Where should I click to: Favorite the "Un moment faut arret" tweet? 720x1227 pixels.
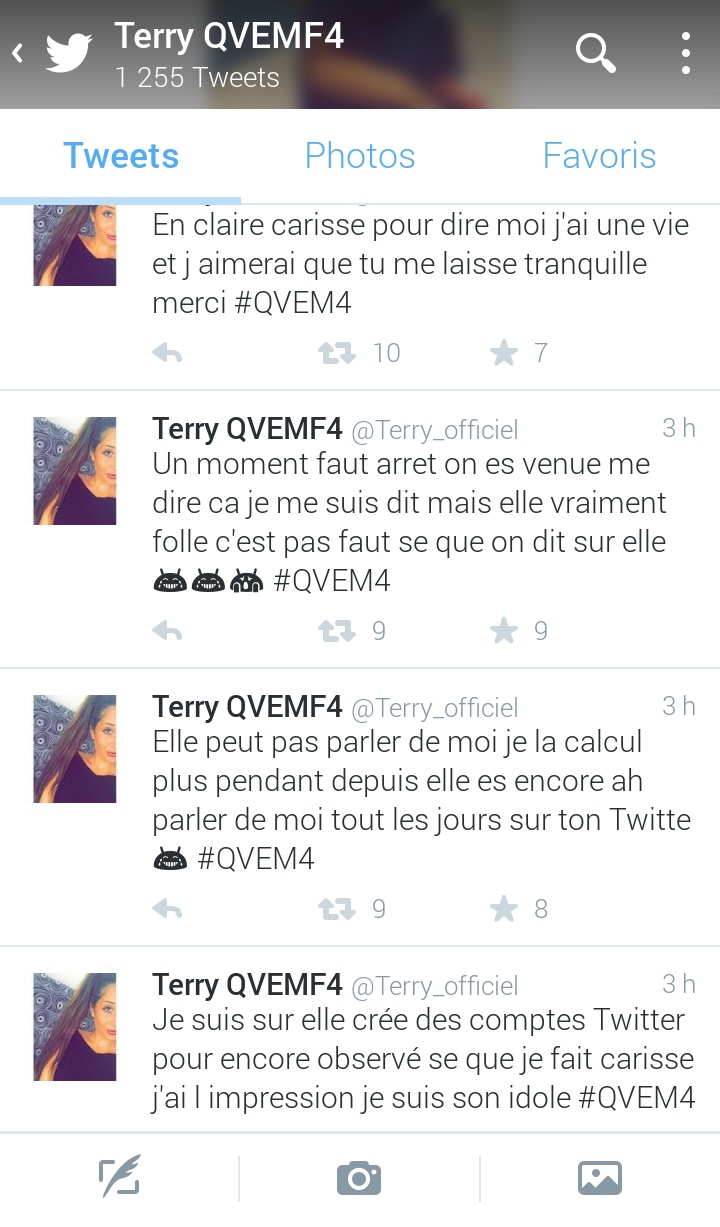pyautogui.click(x=504, y=630)
